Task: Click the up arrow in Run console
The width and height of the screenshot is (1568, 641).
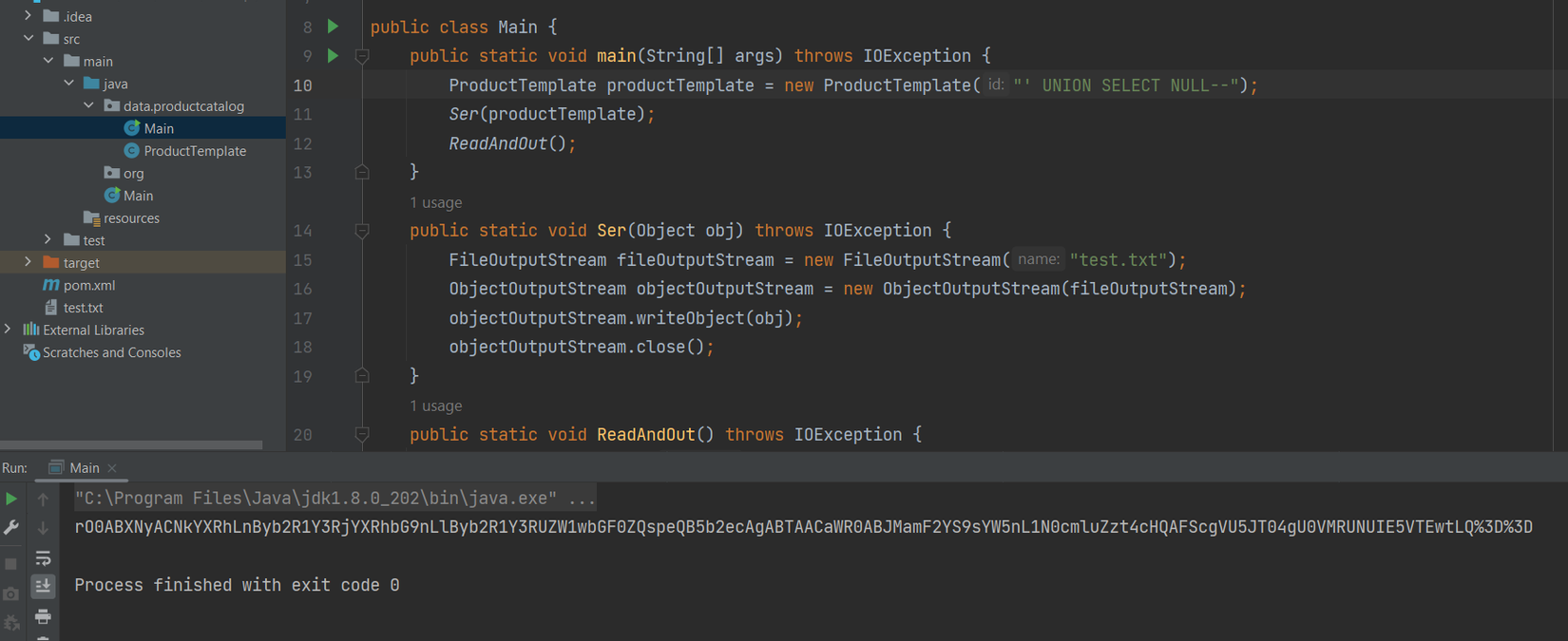Action: (x=43, y=499)
